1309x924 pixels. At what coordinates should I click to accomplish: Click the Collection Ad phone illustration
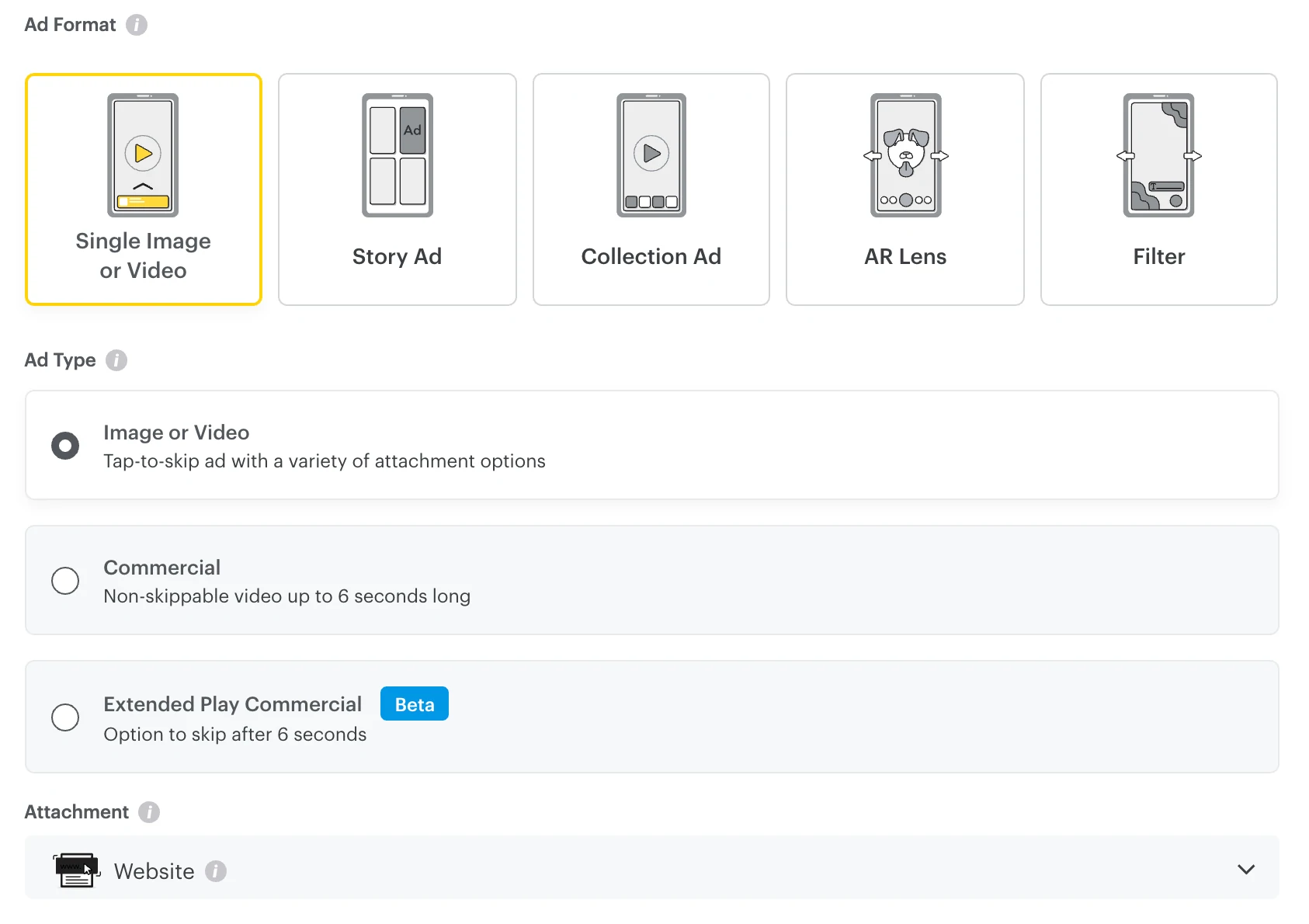coord(651,155)
